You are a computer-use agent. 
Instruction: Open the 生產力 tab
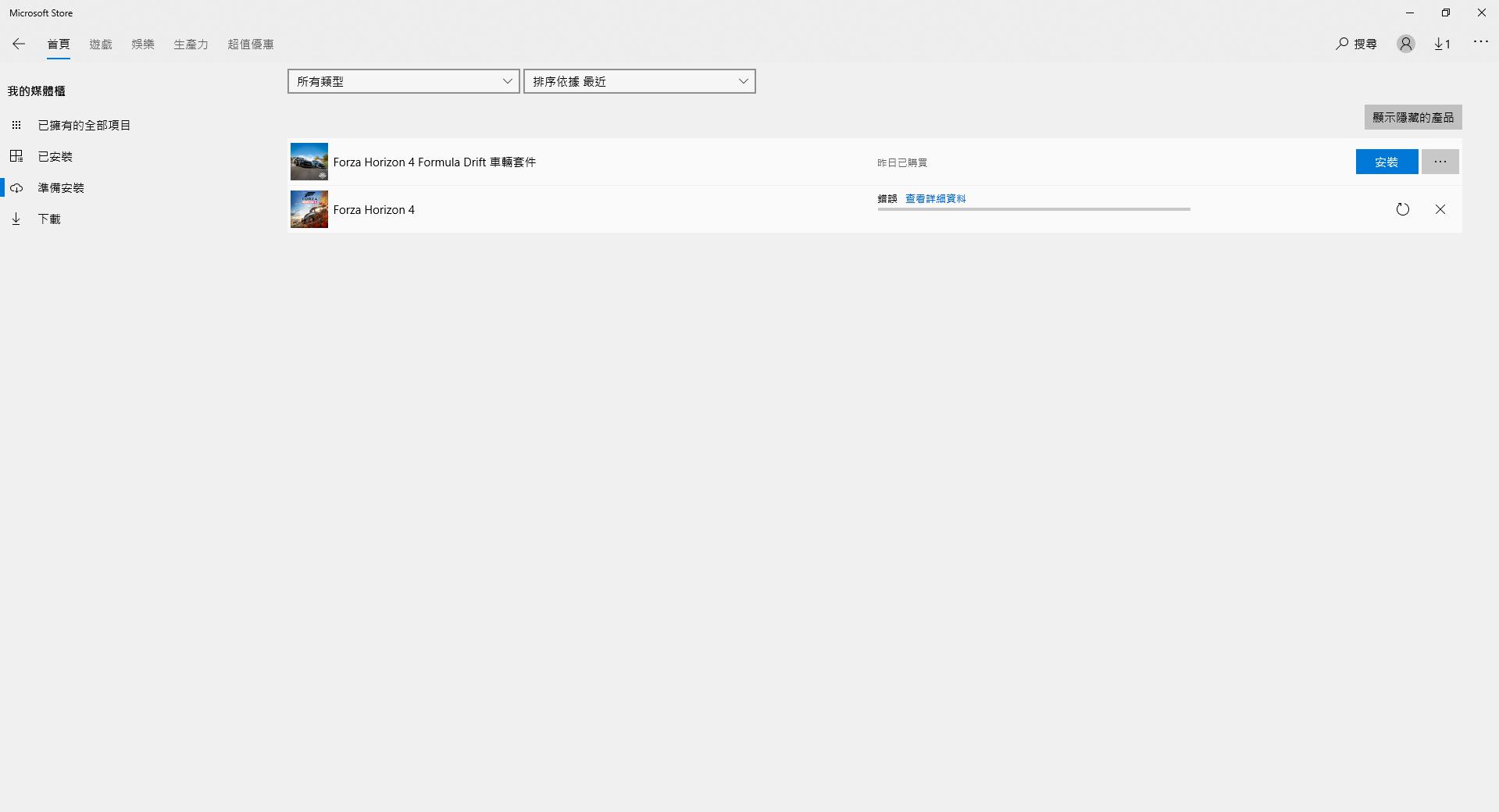pos(191,45)
